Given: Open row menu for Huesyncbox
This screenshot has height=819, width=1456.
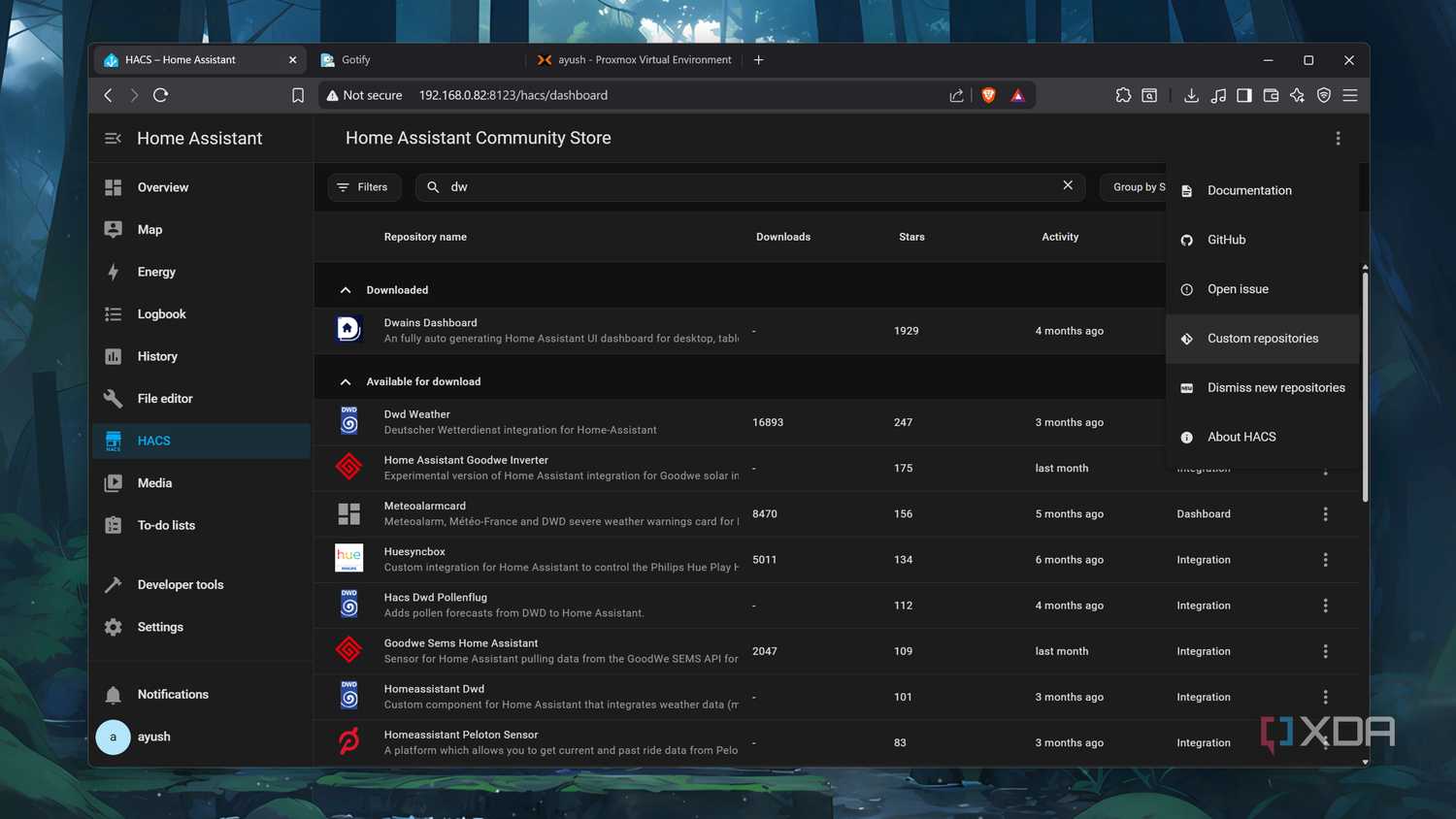Looking at the screenshot, I should click(1325, 560).
